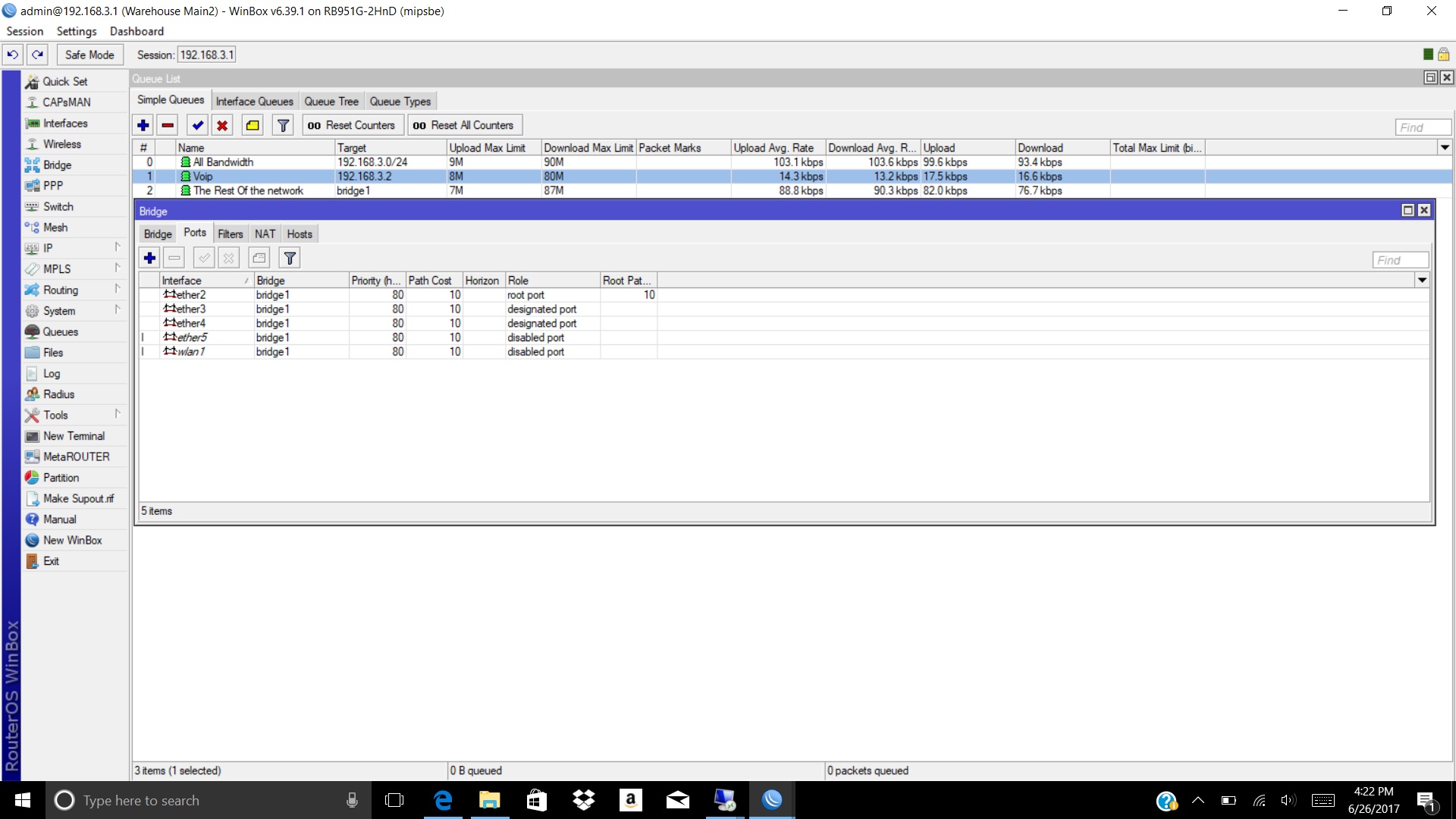This screenshot has height=819, width=1456.
Task: Switch to the Queue Types tab
Action: (400, 102)
